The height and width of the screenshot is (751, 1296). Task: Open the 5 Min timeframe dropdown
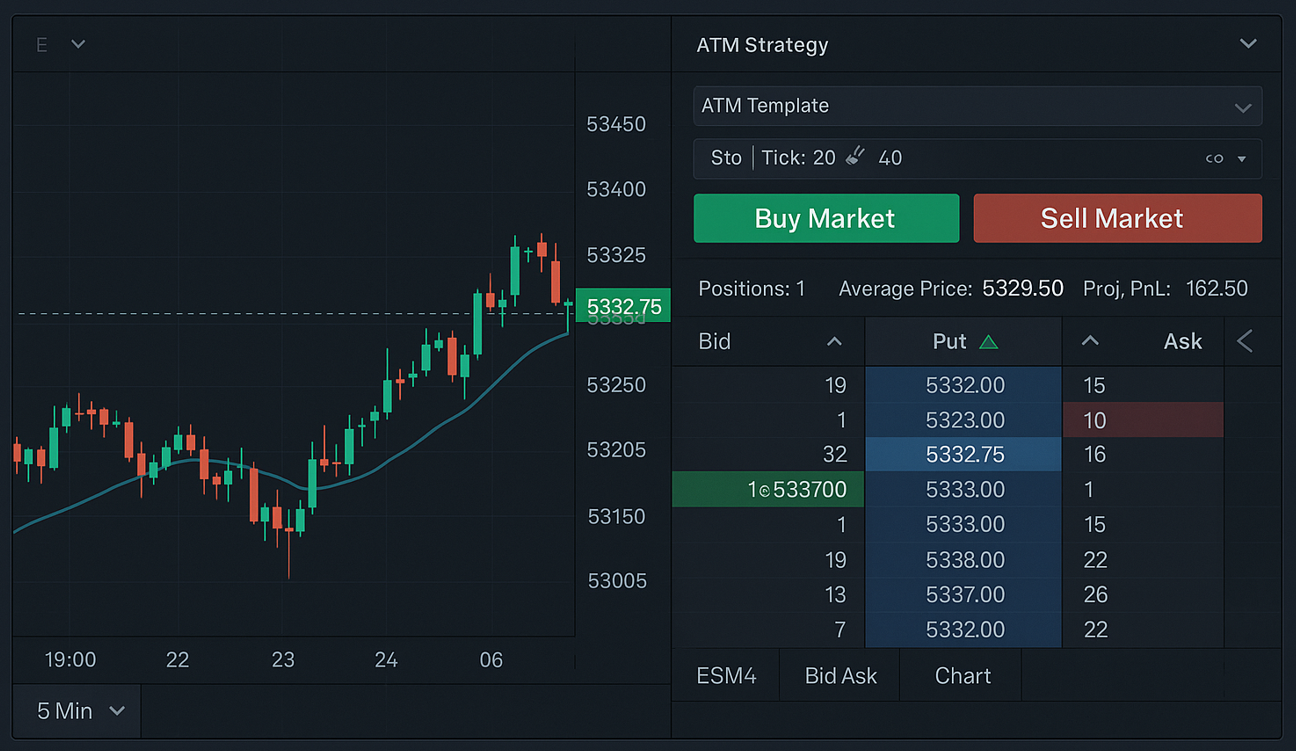click(x=79, y=711)
